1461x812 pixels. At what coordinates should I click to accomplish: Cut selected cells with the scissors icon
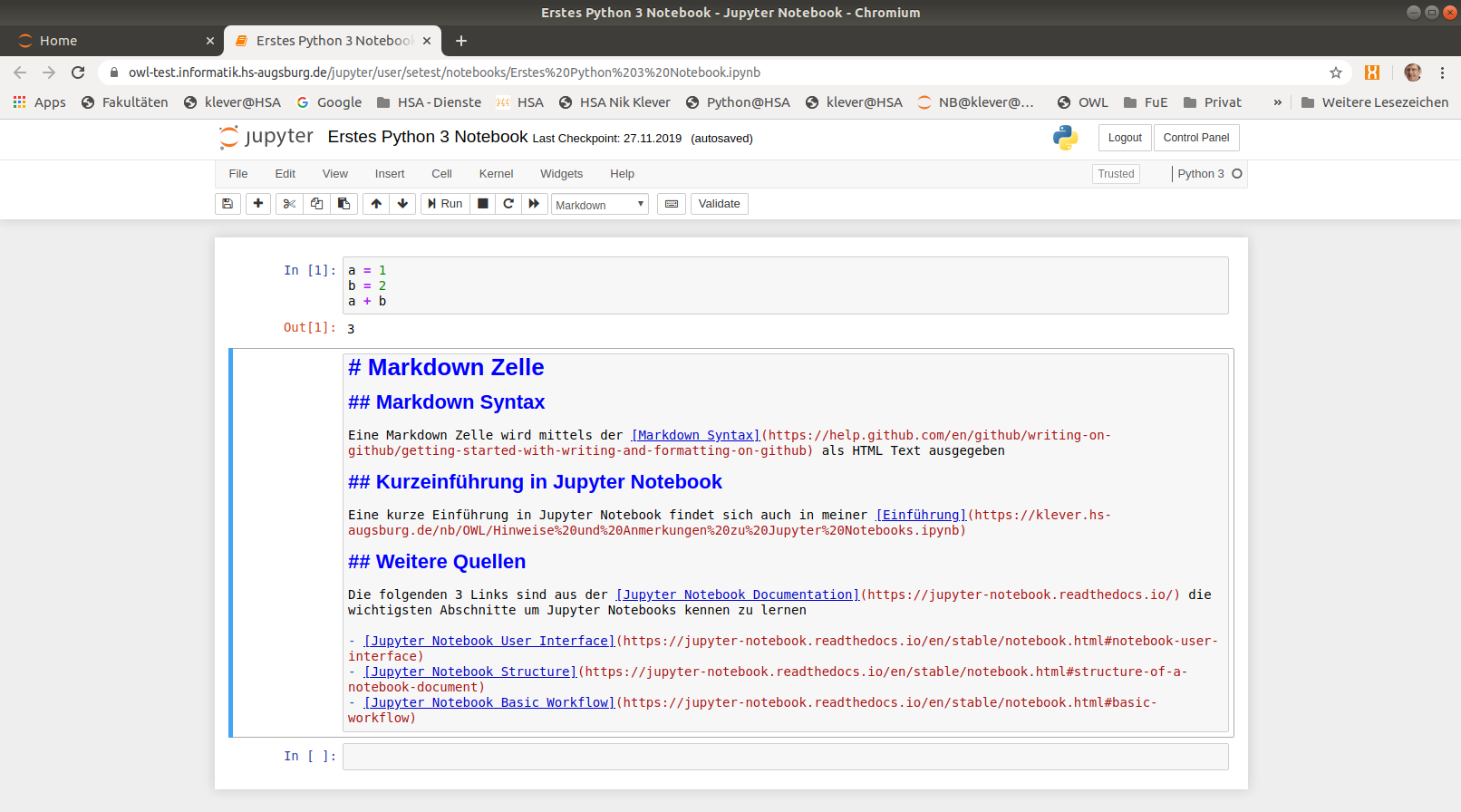(289, 204)
